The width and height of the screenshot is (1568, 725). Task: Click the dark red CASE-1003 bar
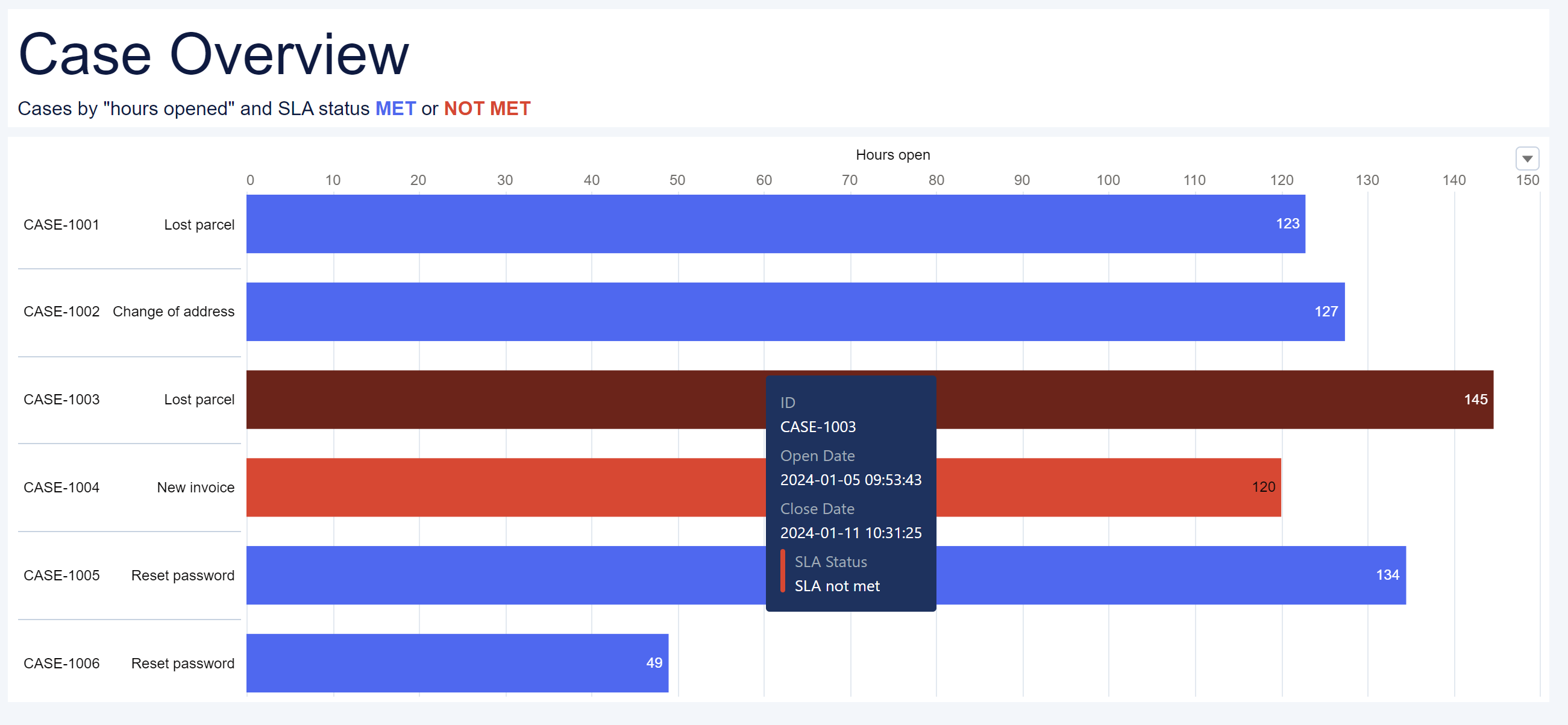[505, 400]
